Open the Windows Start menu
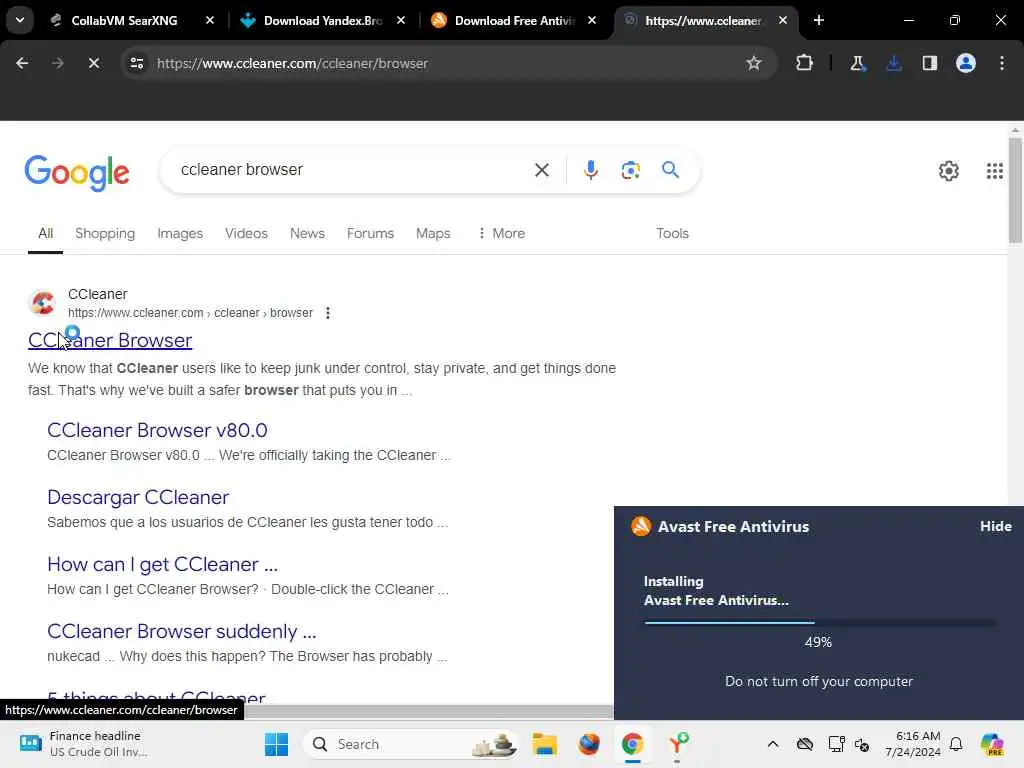This screenshot has width=1024, height=768. [x=276, y=744]
